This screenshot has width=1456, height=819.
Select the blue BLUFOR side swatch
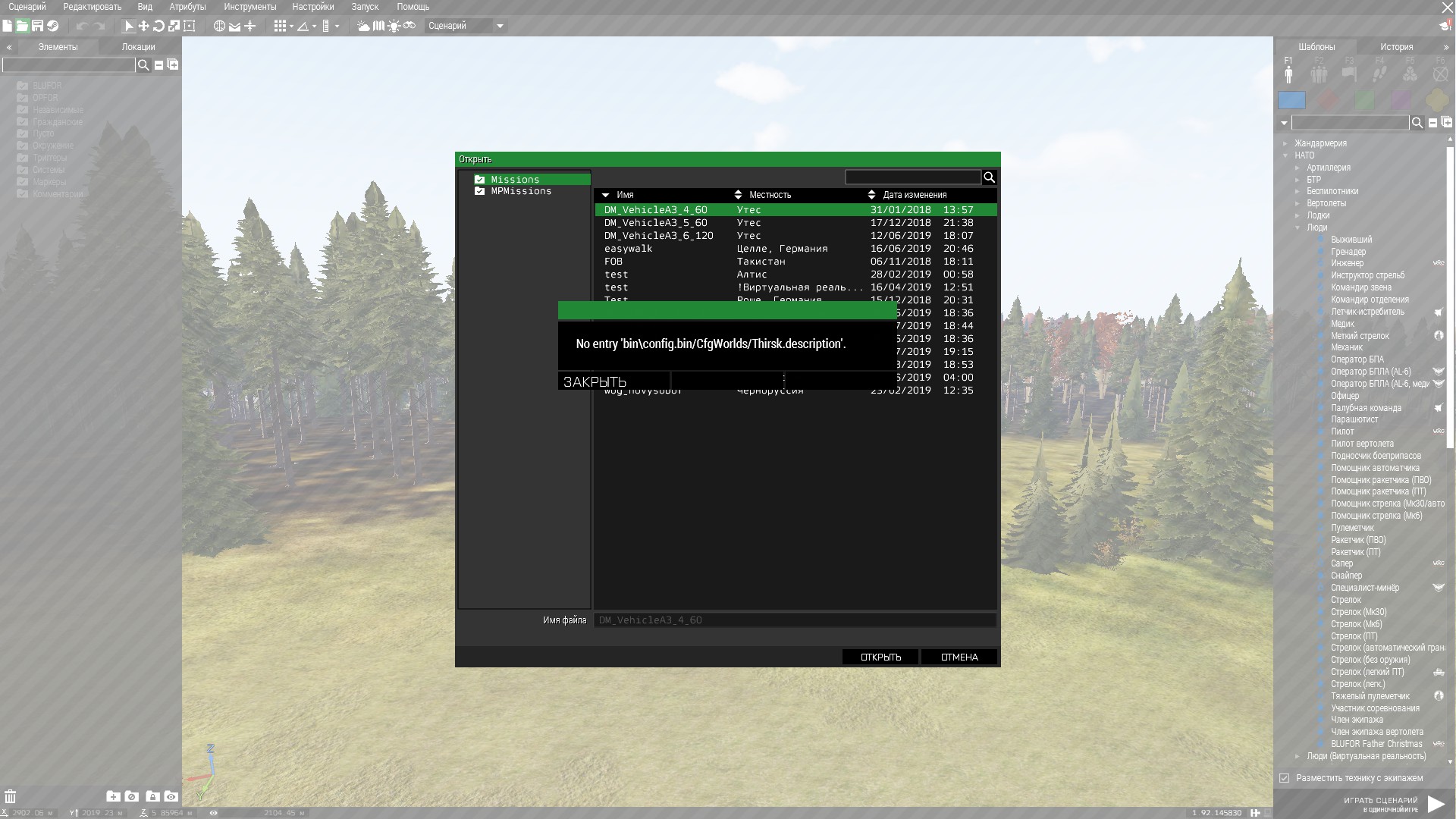[x=1291, y=100]
